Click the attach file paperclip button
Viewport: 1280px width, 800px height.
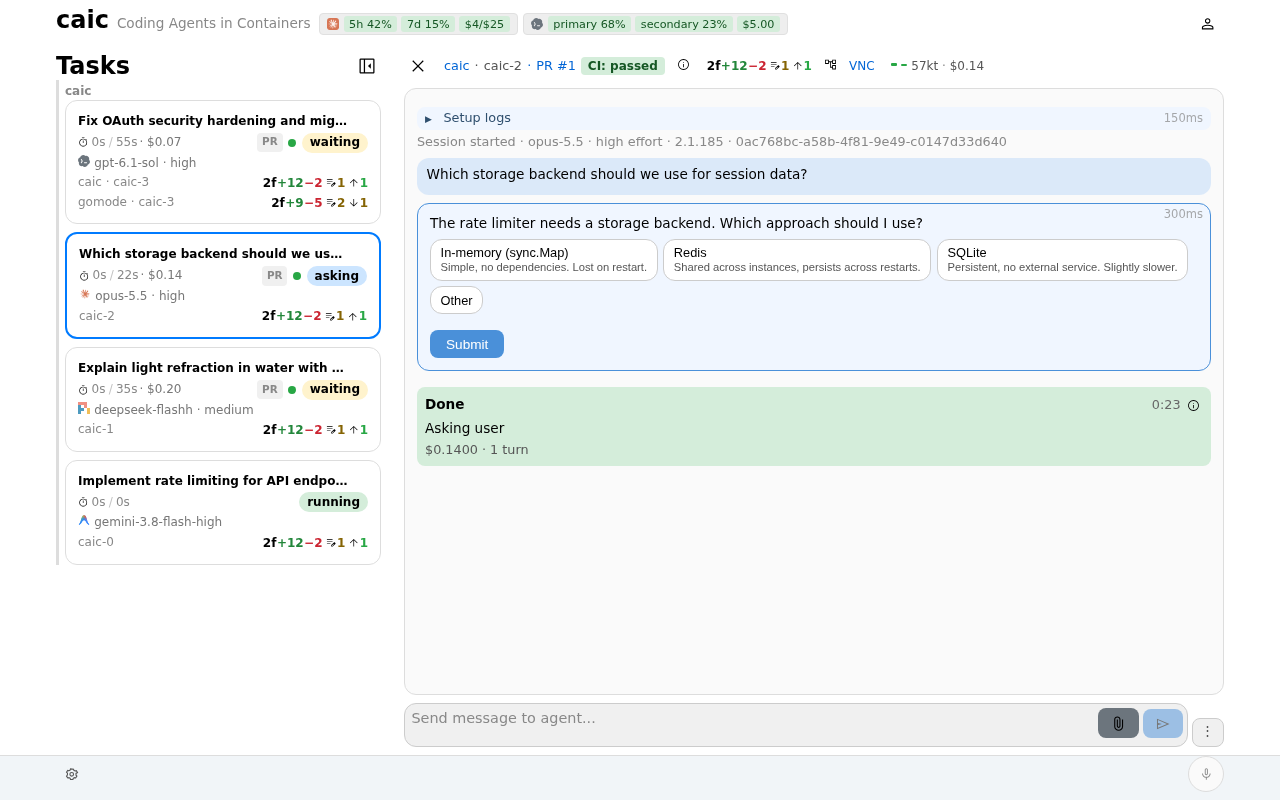[x=1118, y=723]
